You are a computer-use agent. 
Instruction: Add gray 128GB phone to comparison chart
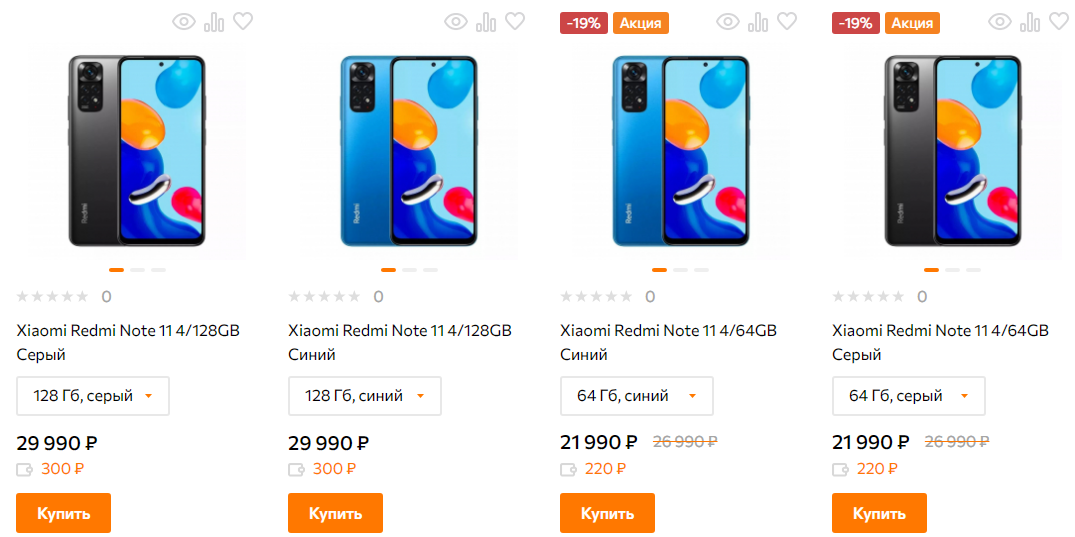click(214, 22)
